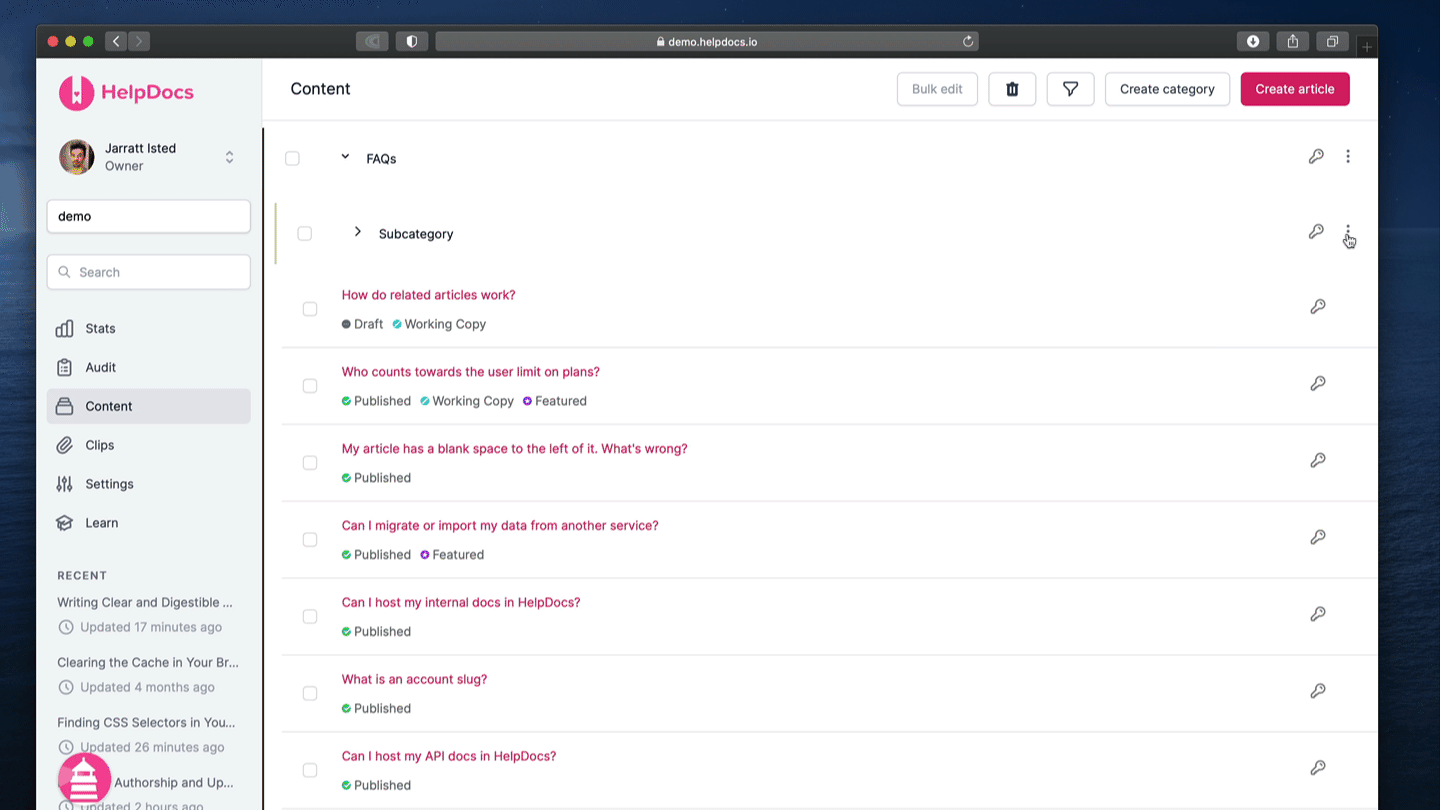Open 'Can I host my API docs in HelpDocs?'
The image size is (1440, 810).
tap(449, 756)
